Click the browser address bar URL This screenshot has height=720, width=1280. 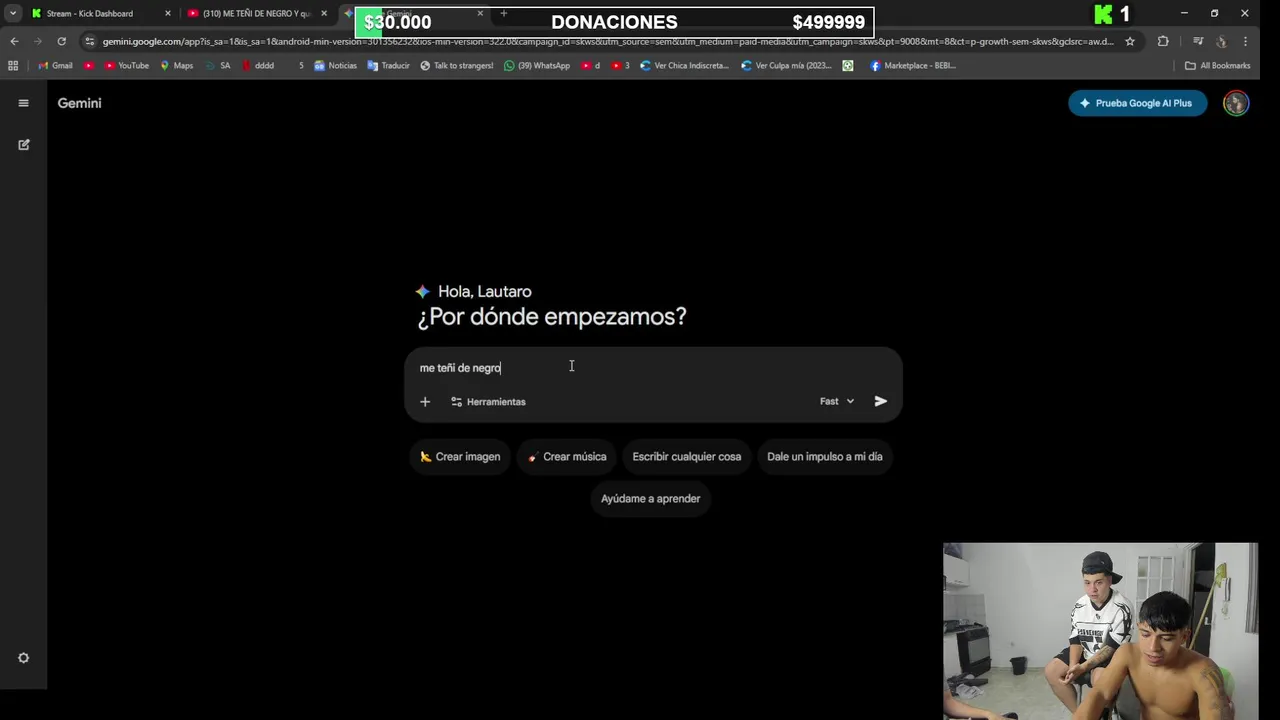click(607, 41)
